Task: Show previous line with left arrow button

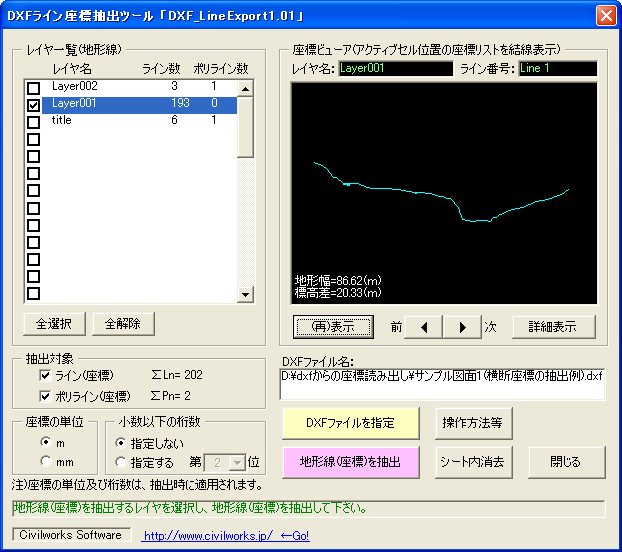Action: coord(423,327)
